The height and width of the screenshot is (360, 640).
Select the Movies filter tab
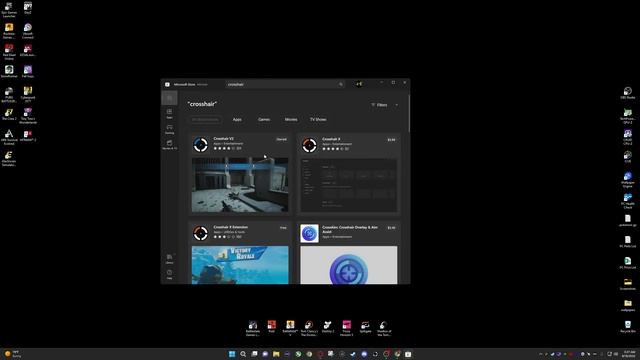[x=291, y=120]
